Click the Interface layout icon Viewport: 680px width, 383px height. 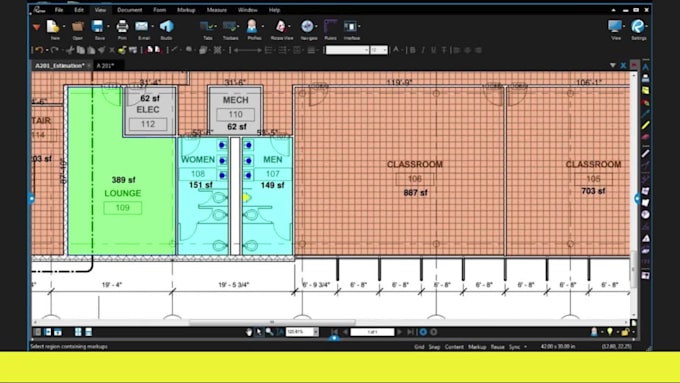tap(350, 26)
